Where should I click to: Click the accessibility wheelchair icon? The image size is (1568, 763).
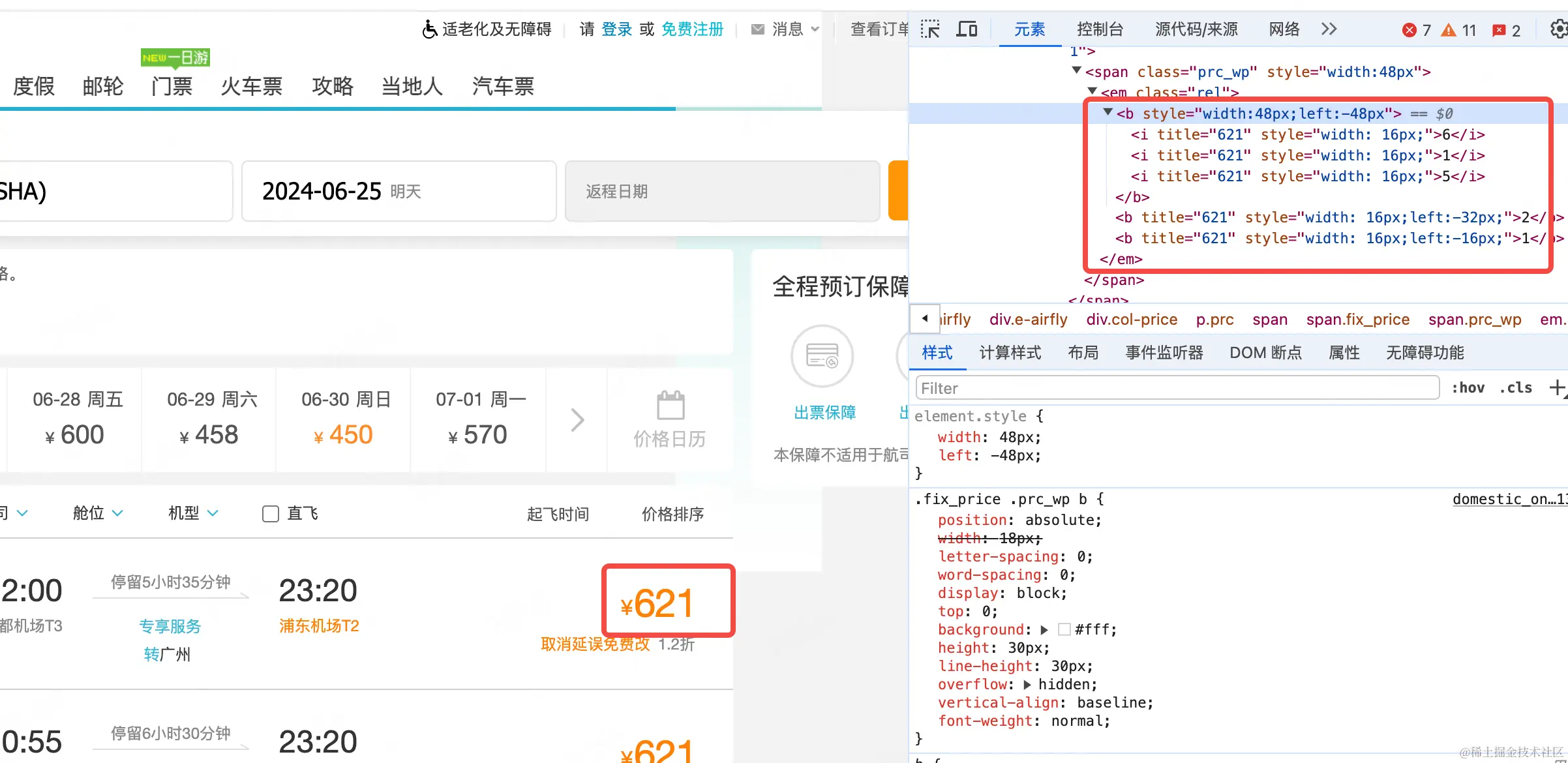click(429, 29)
